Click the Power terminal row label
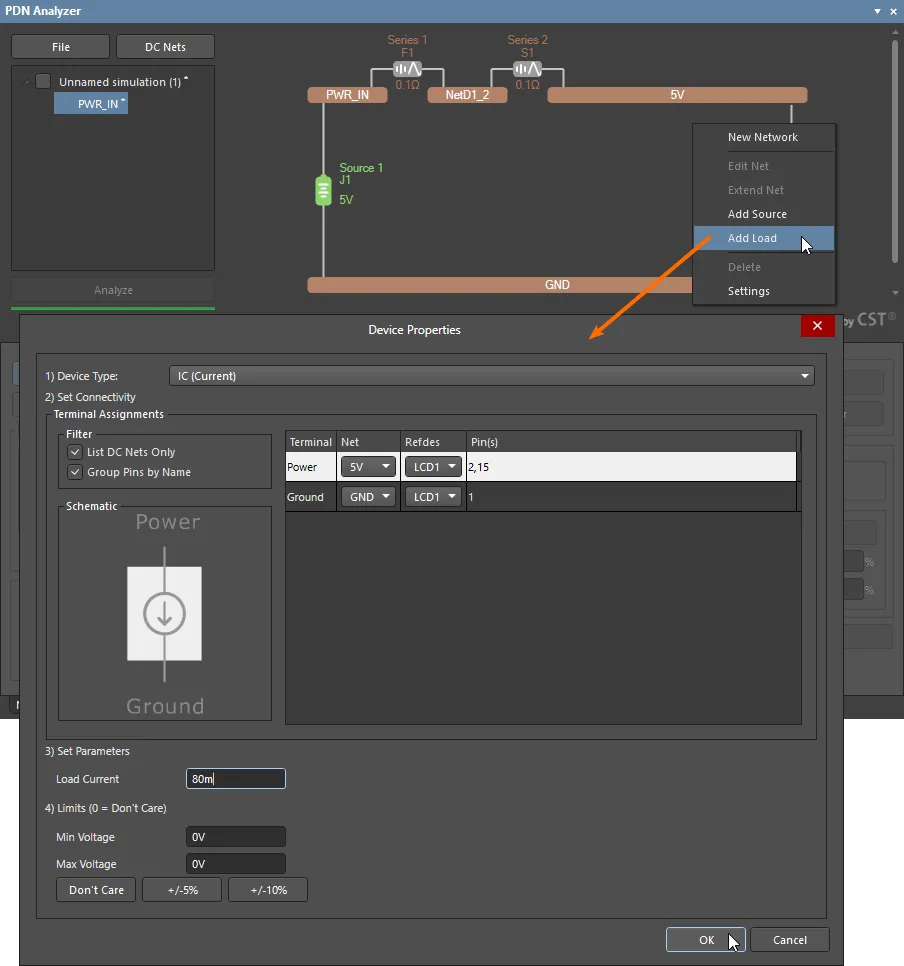 [302, 468]
